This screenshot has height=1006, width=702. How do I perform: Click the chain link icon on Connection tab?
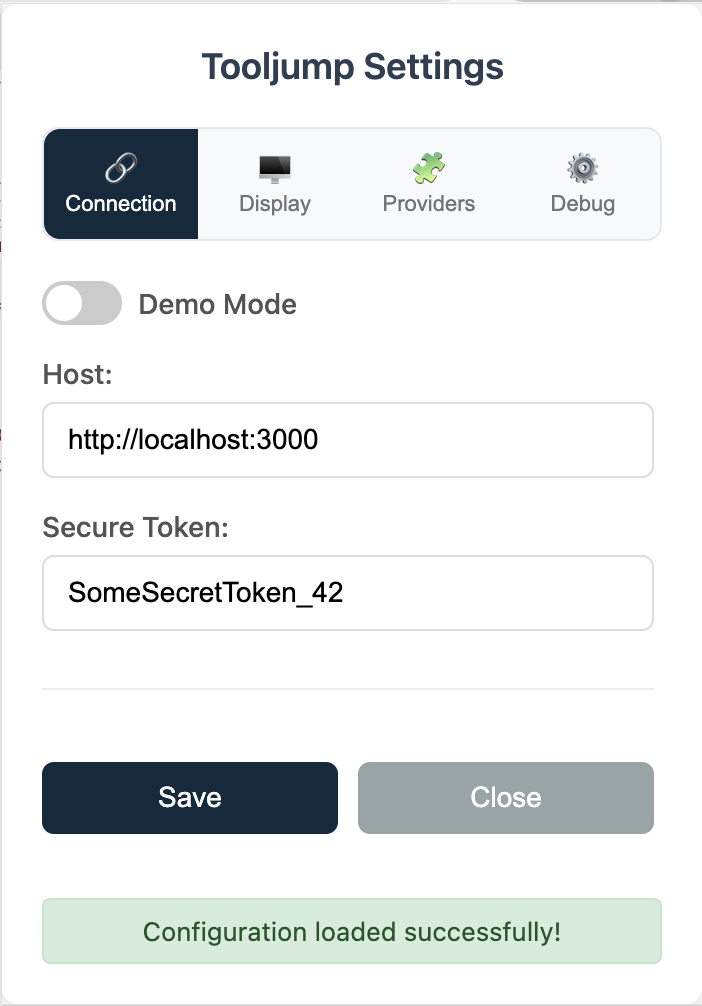(x=121, y=168)
